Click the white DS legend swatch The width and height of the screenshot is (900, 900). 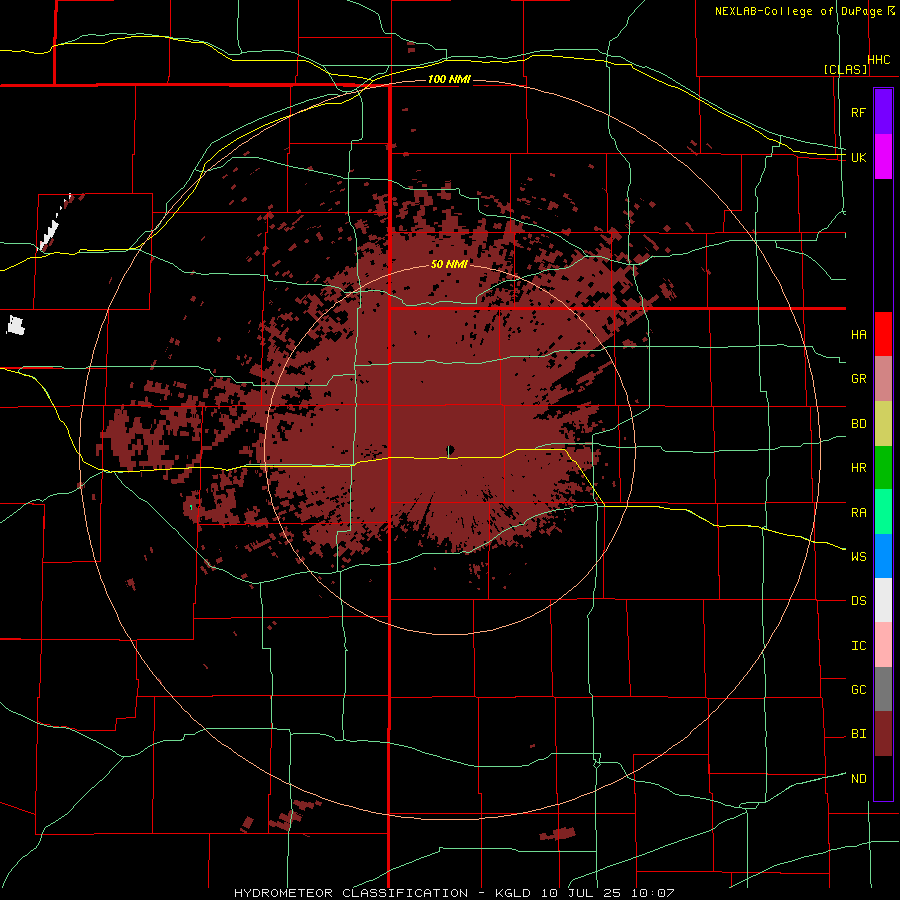click(883, 600)
